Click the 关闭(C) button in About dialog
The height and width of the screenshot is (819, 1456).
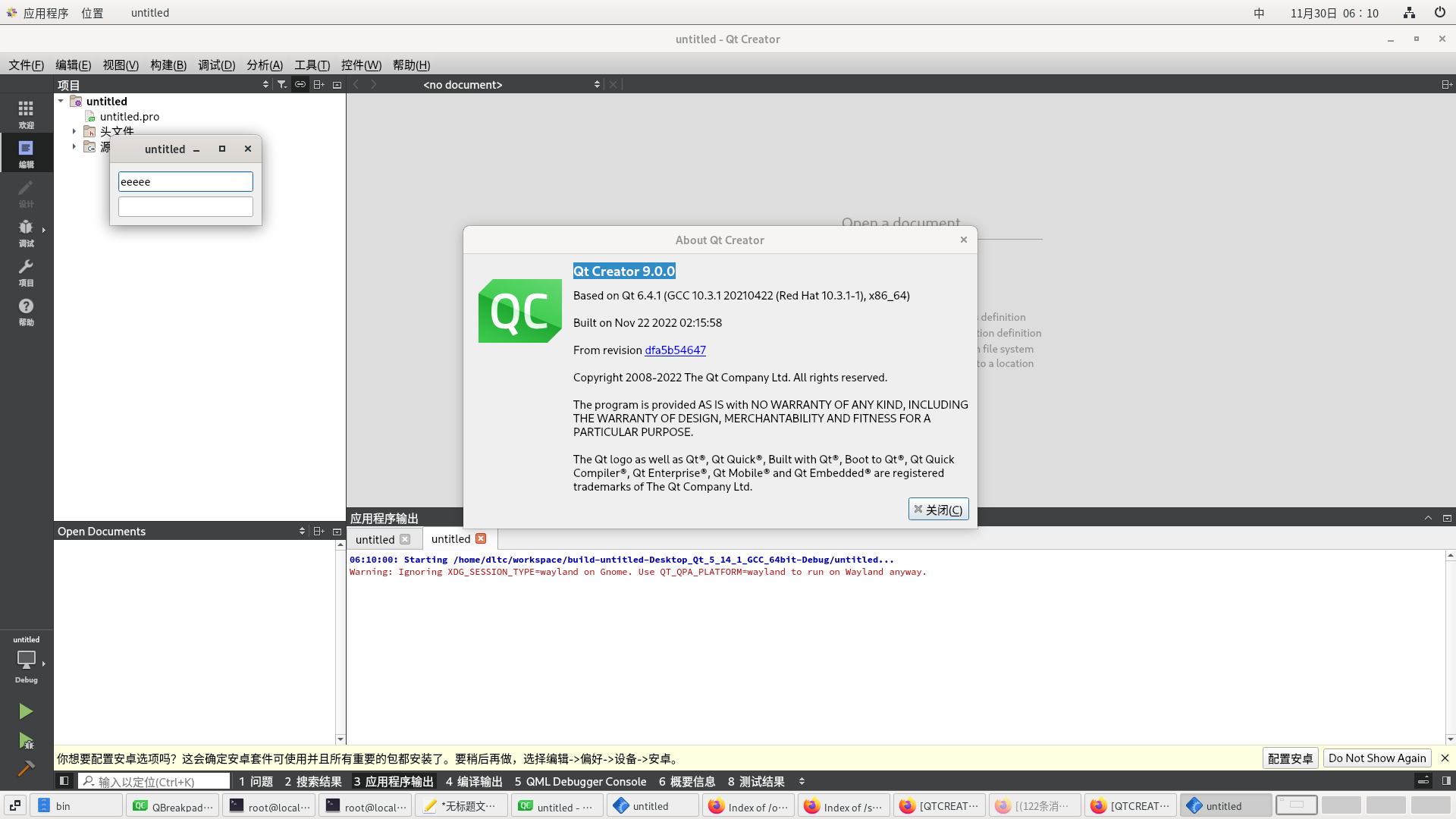[x=938, y=510]
